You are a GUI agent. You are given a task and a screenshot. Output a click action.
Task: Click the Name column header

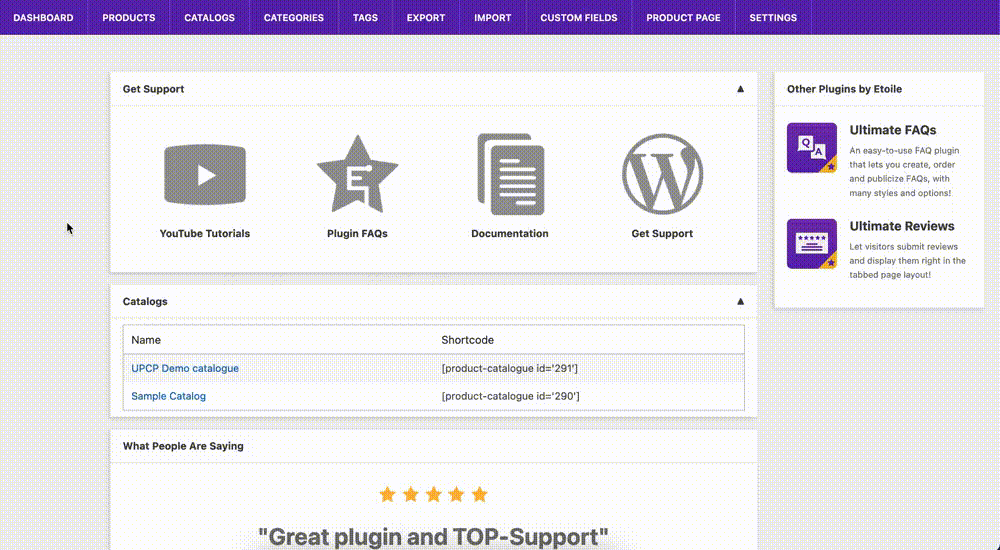pyautogui.click(x=146, y=340)
